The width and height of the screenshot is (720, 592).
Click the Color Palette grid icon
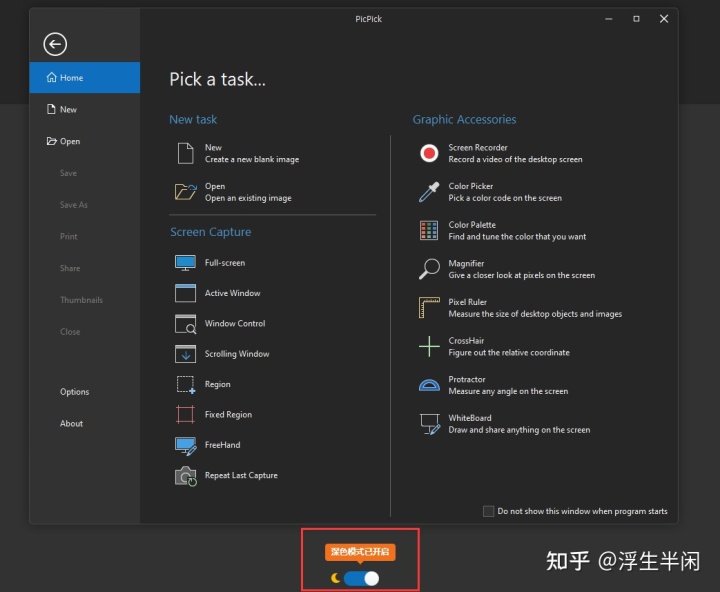[429, 231]
